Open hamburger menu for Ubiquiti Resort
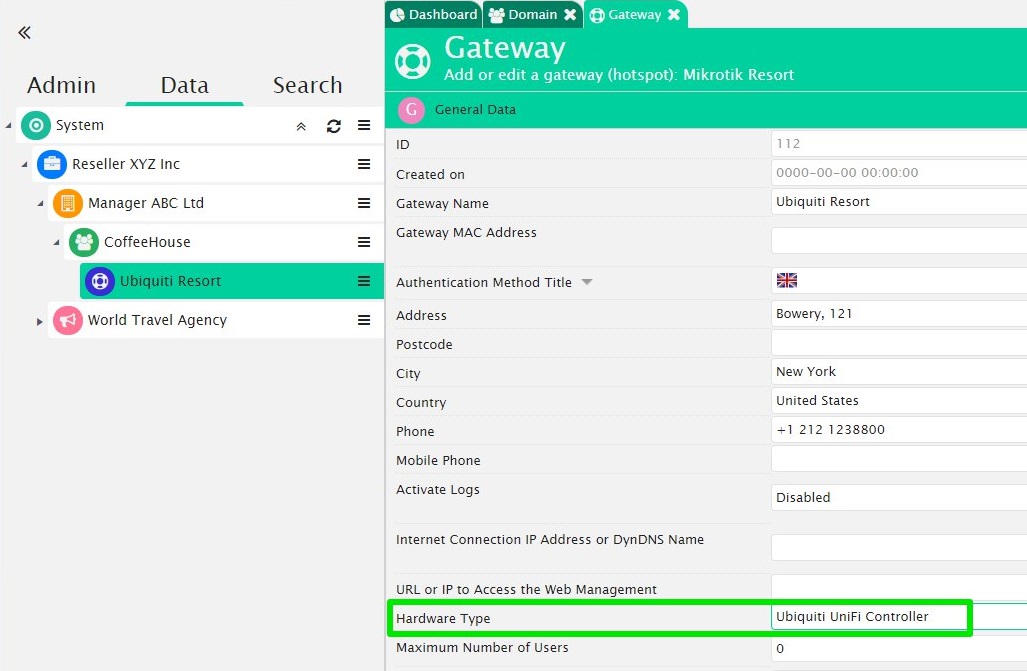Screen dimensions: 1027x671 tap(364, 281)
